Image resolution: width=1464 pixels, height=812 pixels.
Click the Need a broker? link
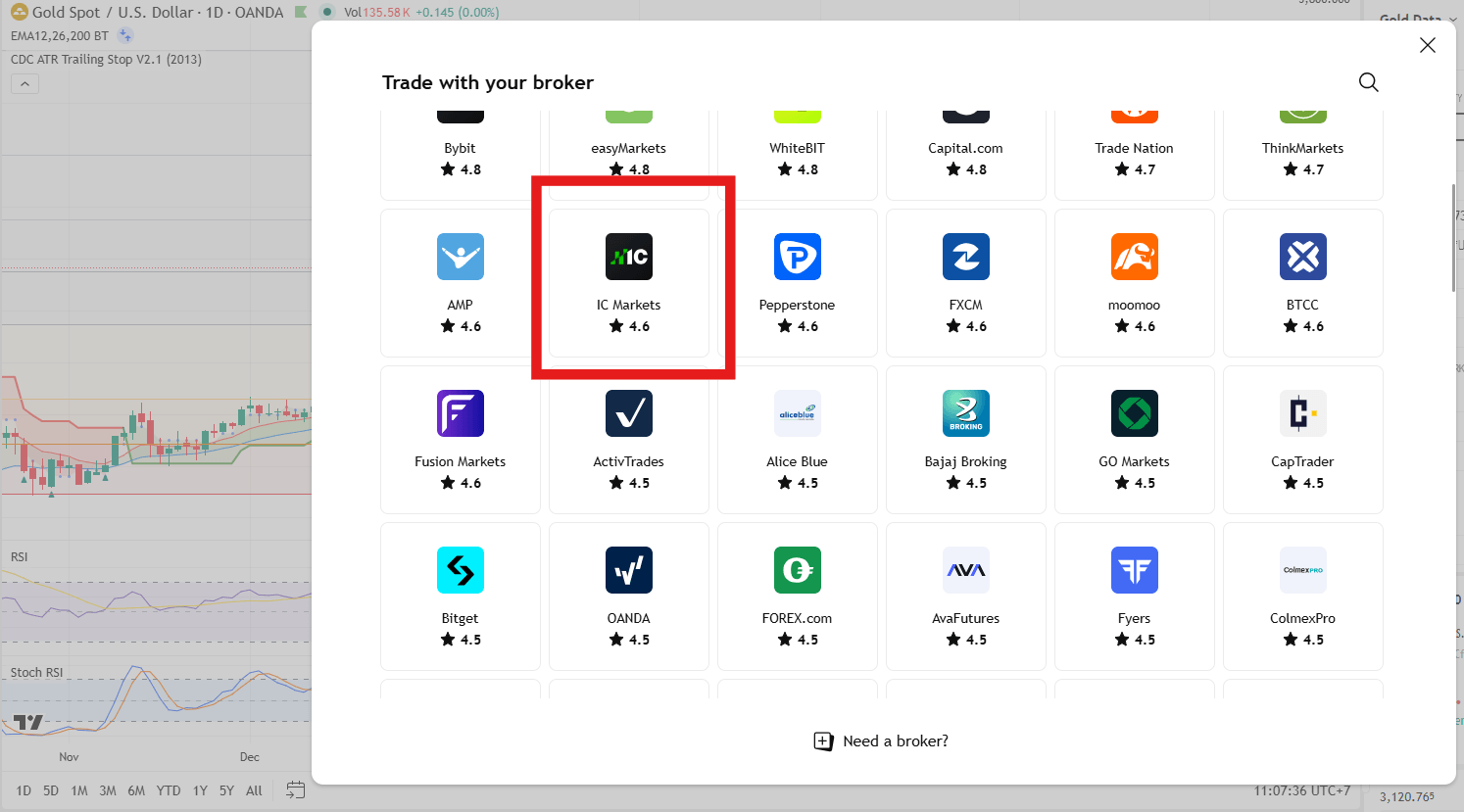point(882,741)
